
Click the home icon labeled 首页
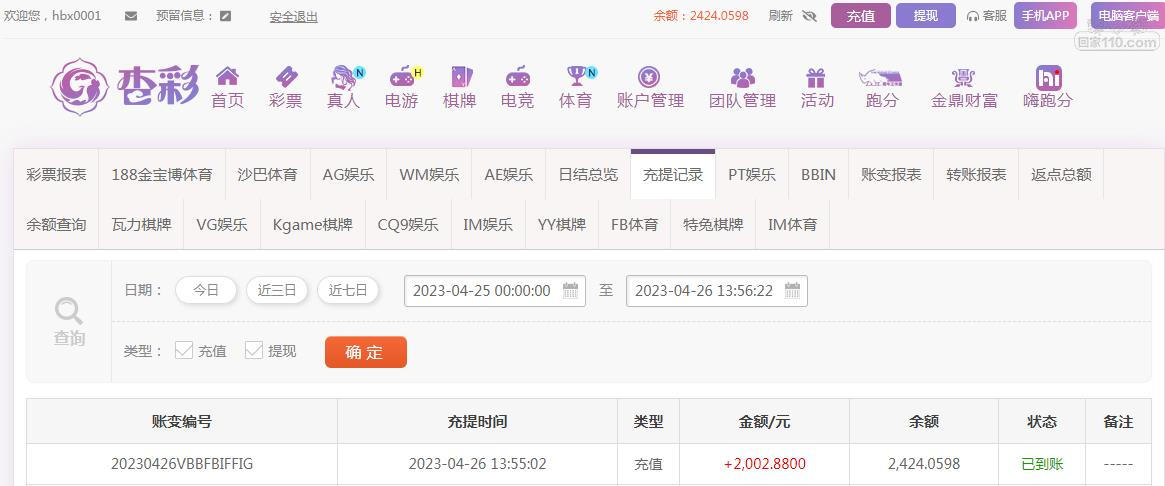coord(227,77)
